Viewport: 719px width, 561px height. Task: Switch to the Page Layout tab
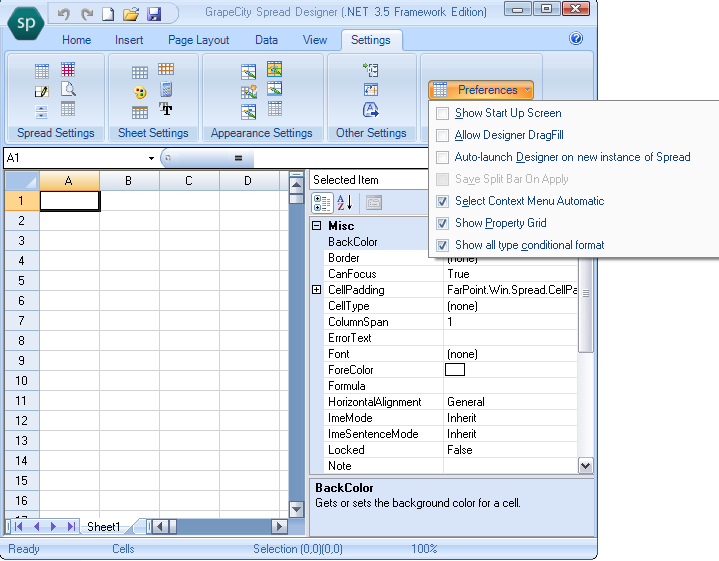coord(199,40)
